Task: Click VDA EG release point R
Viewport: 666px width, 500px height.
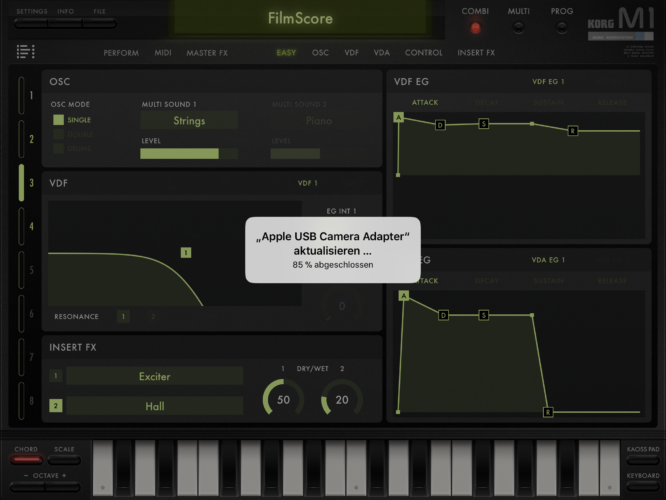Action: (548, 412)
